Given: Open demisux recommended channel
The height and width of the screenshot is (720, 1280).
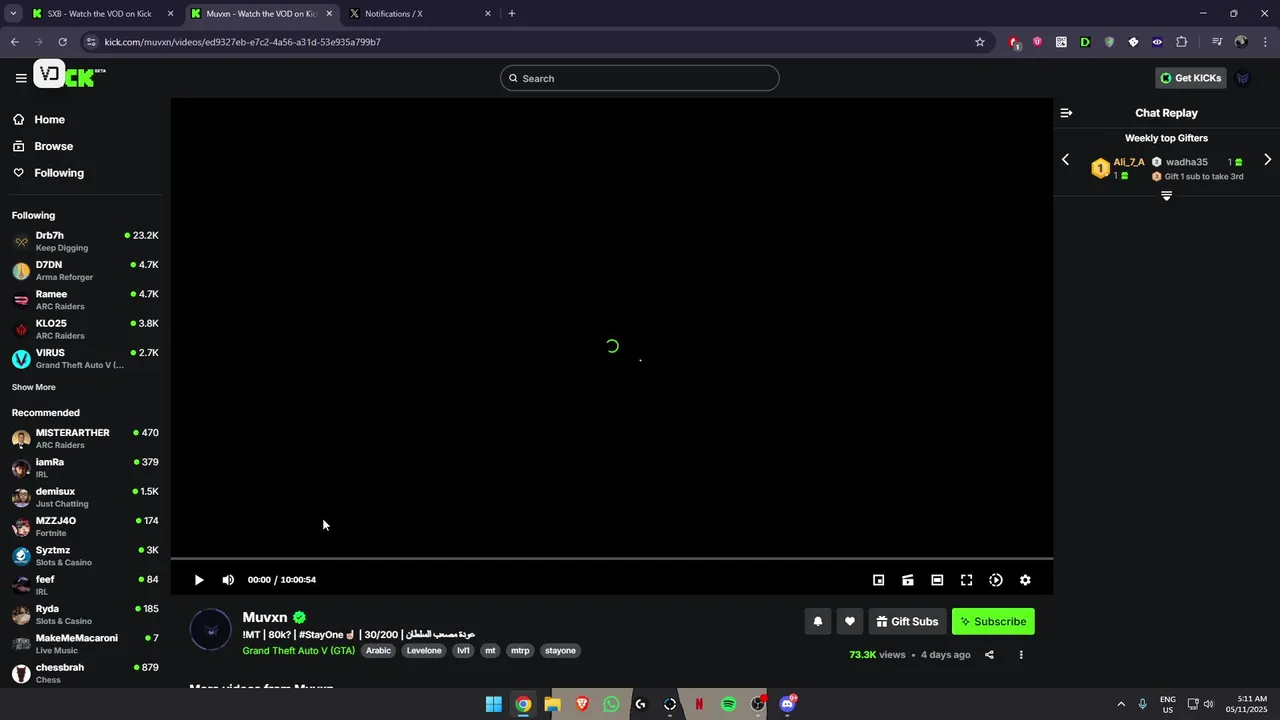Looking at the screenshot, I should click(85, 497).
